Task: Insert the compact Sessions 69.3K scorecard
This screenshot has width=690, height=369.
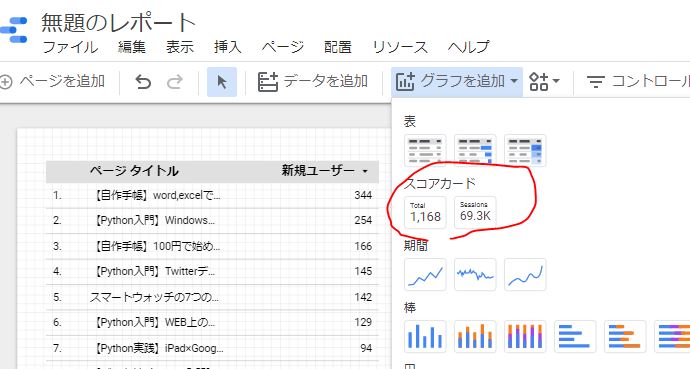Action: pos(475,212)
